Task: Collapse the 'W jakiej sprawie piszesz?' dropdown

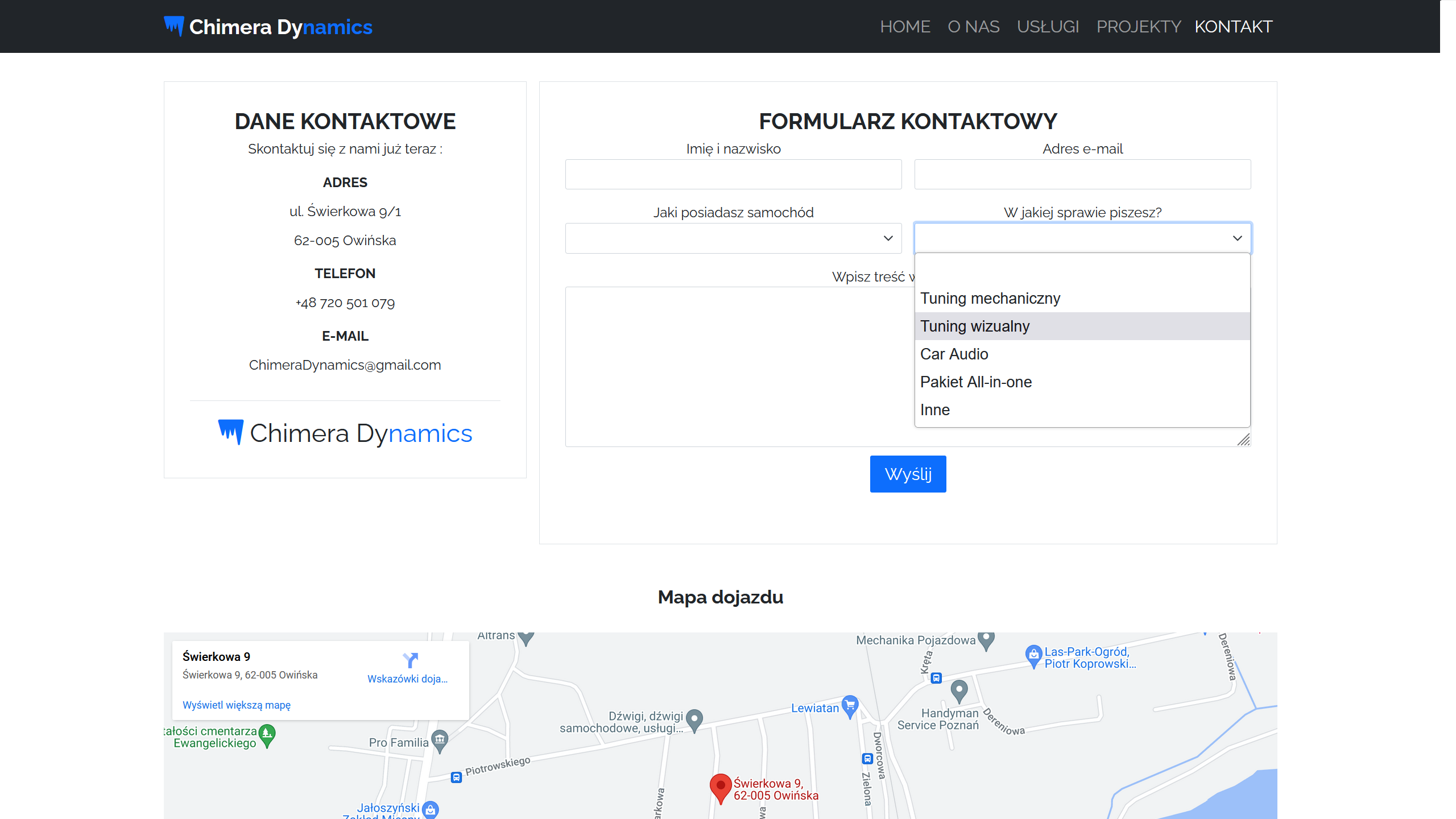Action: click(x=1082, y=238)
